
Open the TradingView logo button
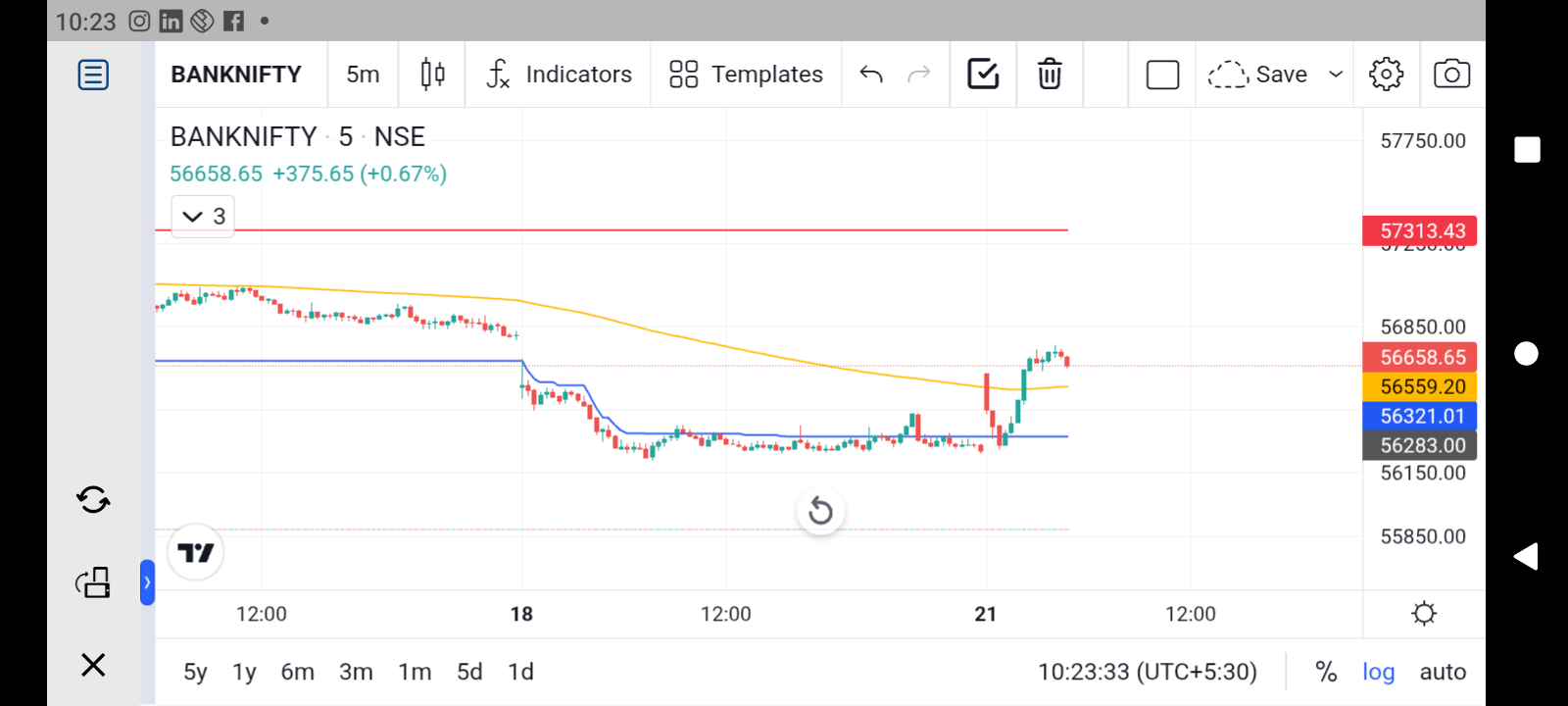(196, 553)
